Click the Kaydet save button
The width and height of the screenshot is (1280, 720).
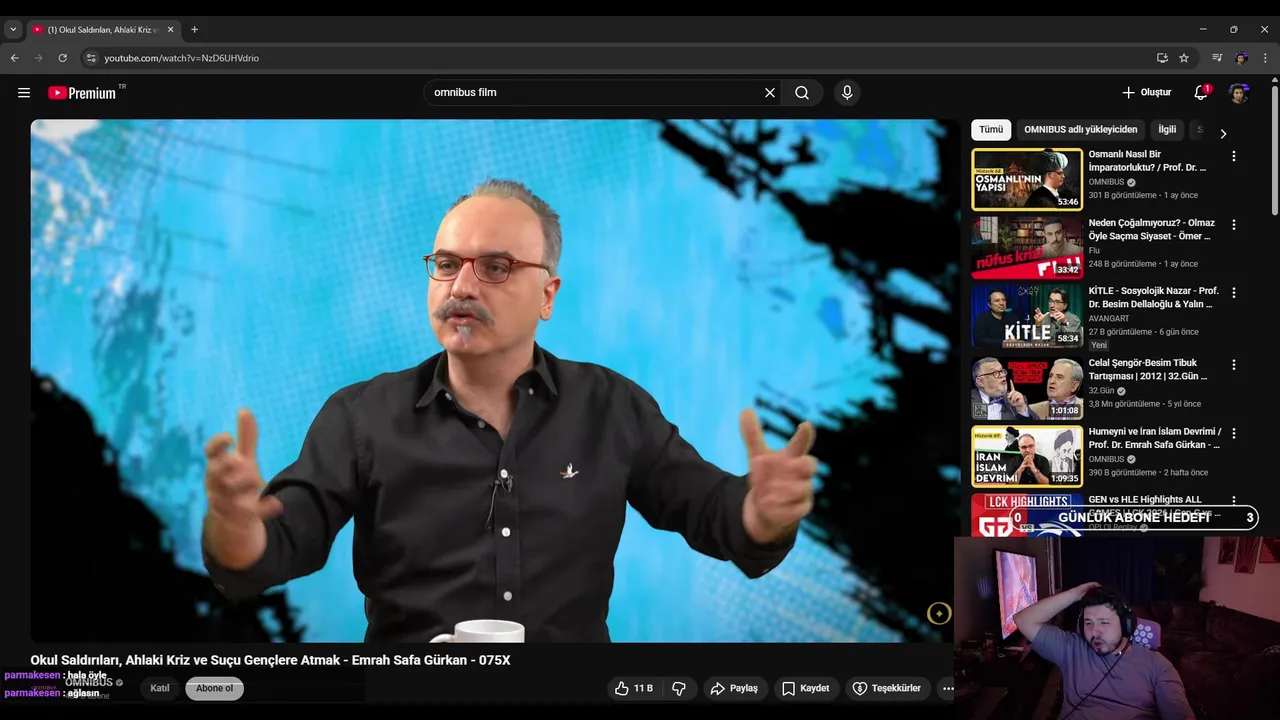(x=805, y=688)
